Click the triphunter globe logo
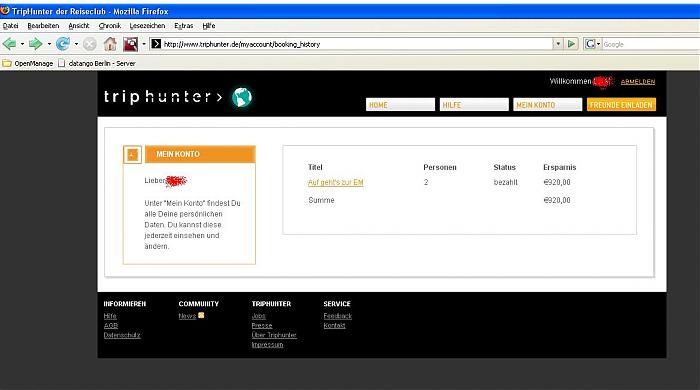Viewport: 700px width, 390px height. point(242,97)
